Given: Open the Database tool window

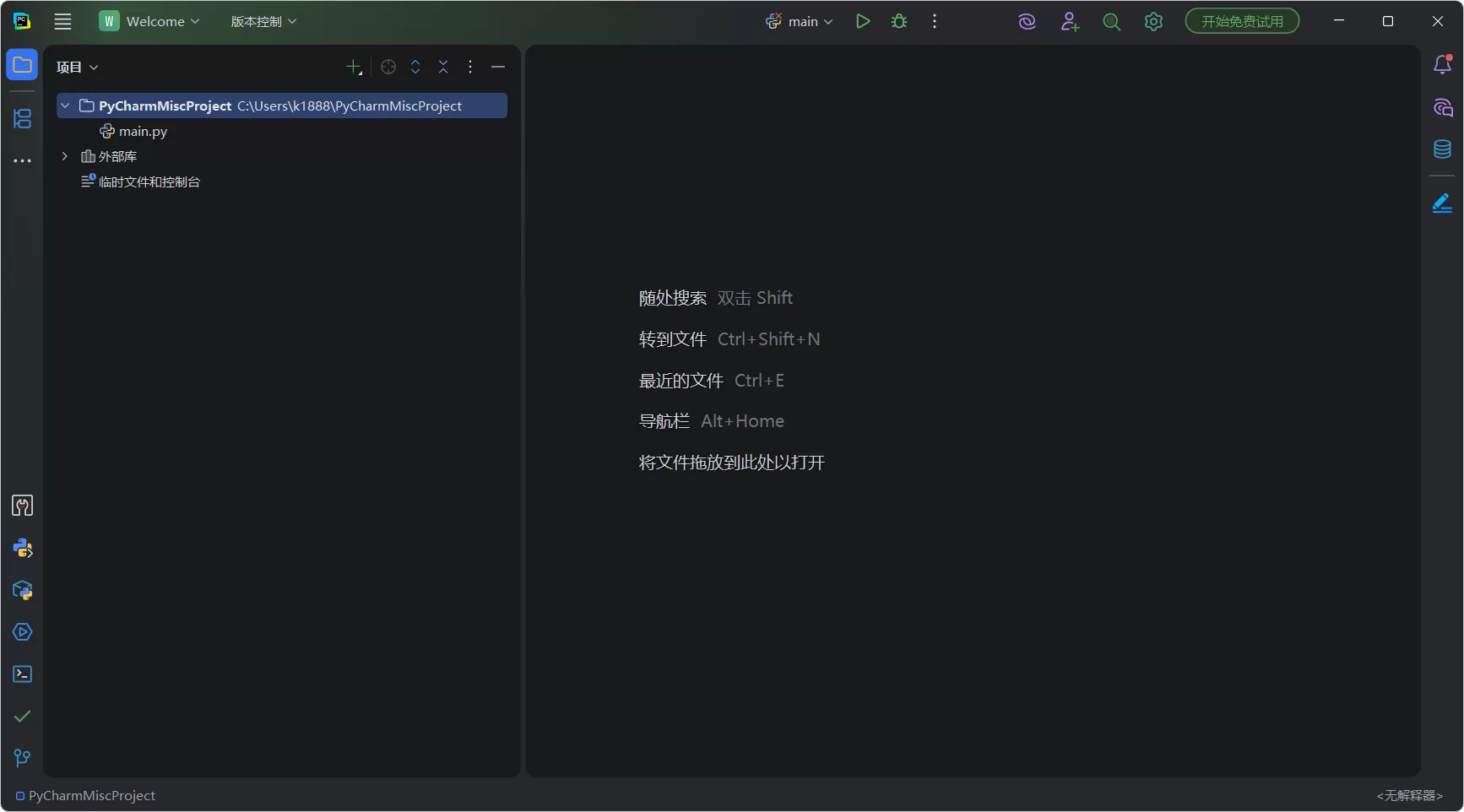Looking at the screenshot, I should pos(1443,149).
